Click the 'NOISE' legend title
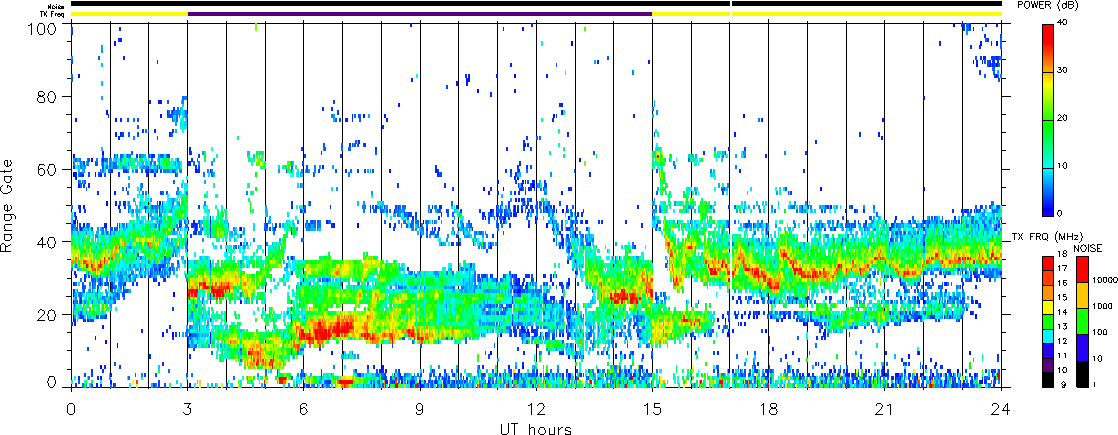This screenshot has height=435, width=1118. [x=1087, y=247]
